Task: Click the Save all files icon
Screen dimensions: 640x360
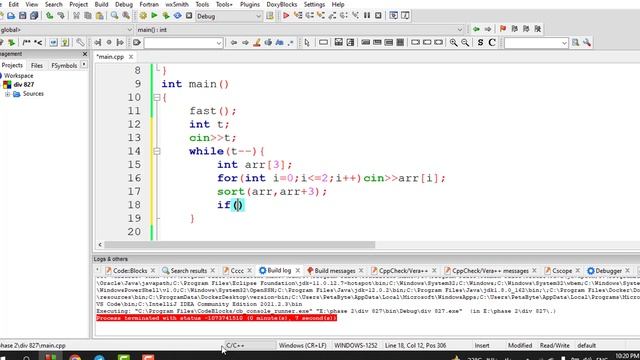Action: [x=34, y=16]
